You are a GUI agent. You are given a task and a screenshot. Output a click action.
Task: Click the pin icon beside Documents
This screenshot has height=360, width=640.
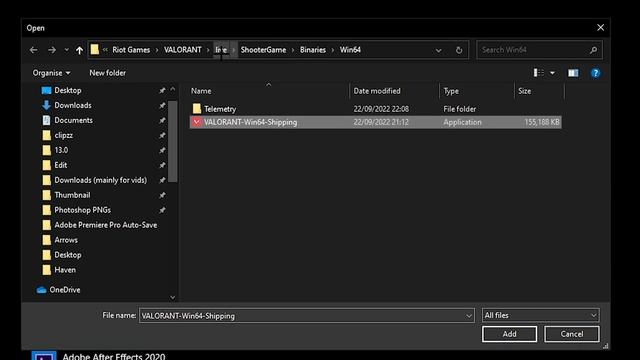click(x=162, y=120)
